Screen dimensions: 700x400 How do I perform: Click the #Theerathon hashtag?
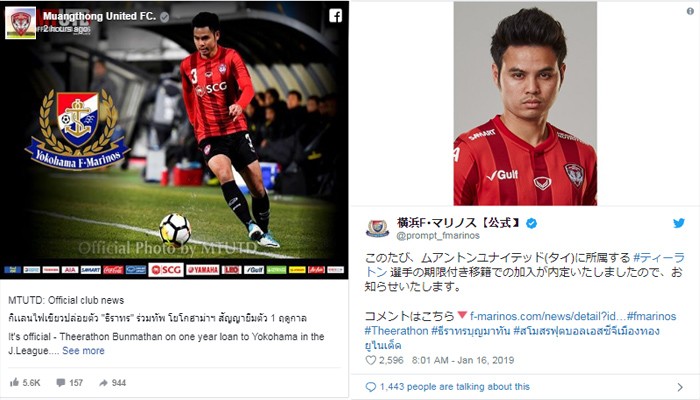point(396,331)
